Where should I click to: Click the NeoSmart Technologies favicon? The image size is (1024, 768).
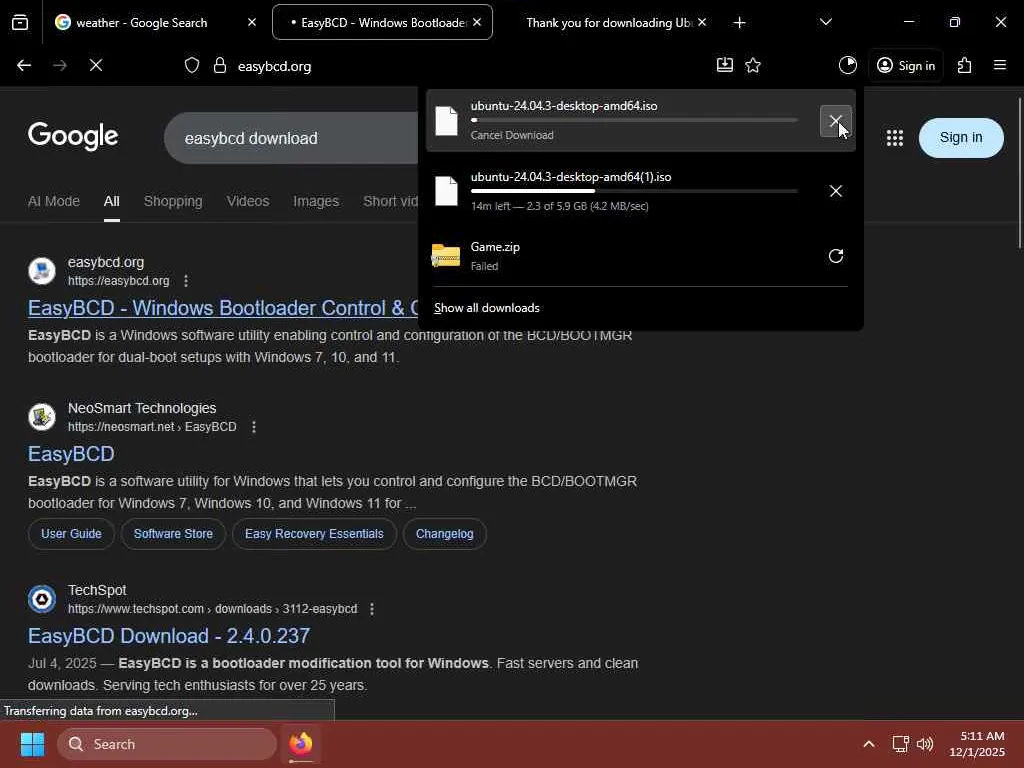click(42, 417)
